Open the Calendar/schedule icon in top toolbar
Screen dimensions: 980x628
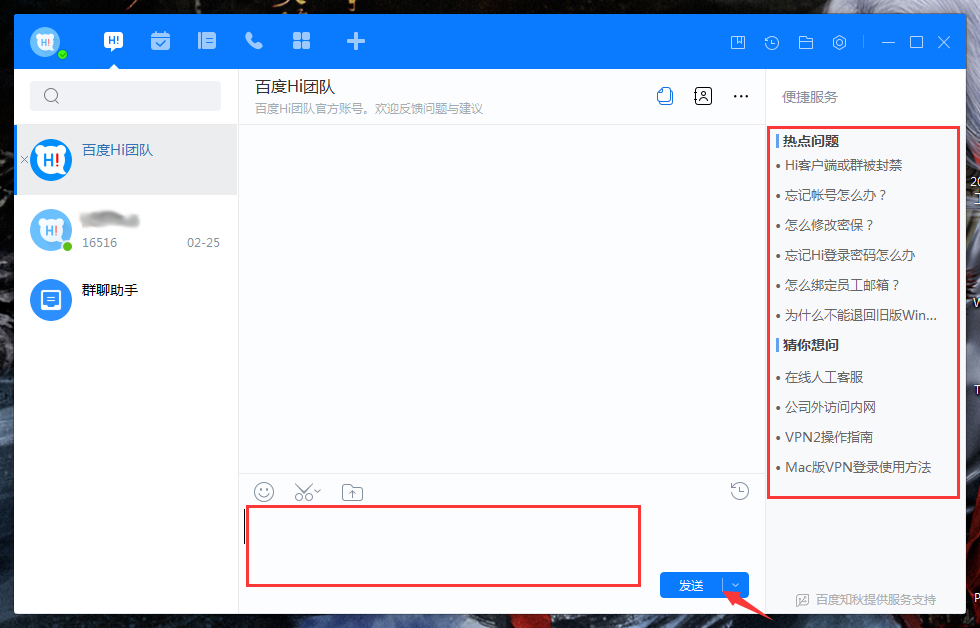[x=160, y=41]
